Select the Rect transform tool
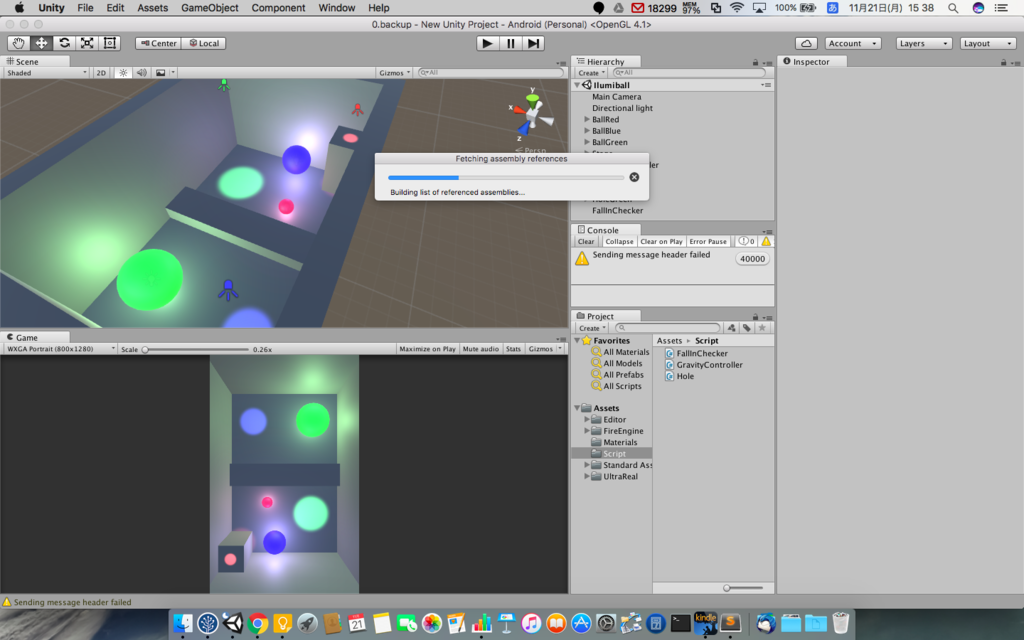Viewport: 1024px width, 640px height. (110, 43)
